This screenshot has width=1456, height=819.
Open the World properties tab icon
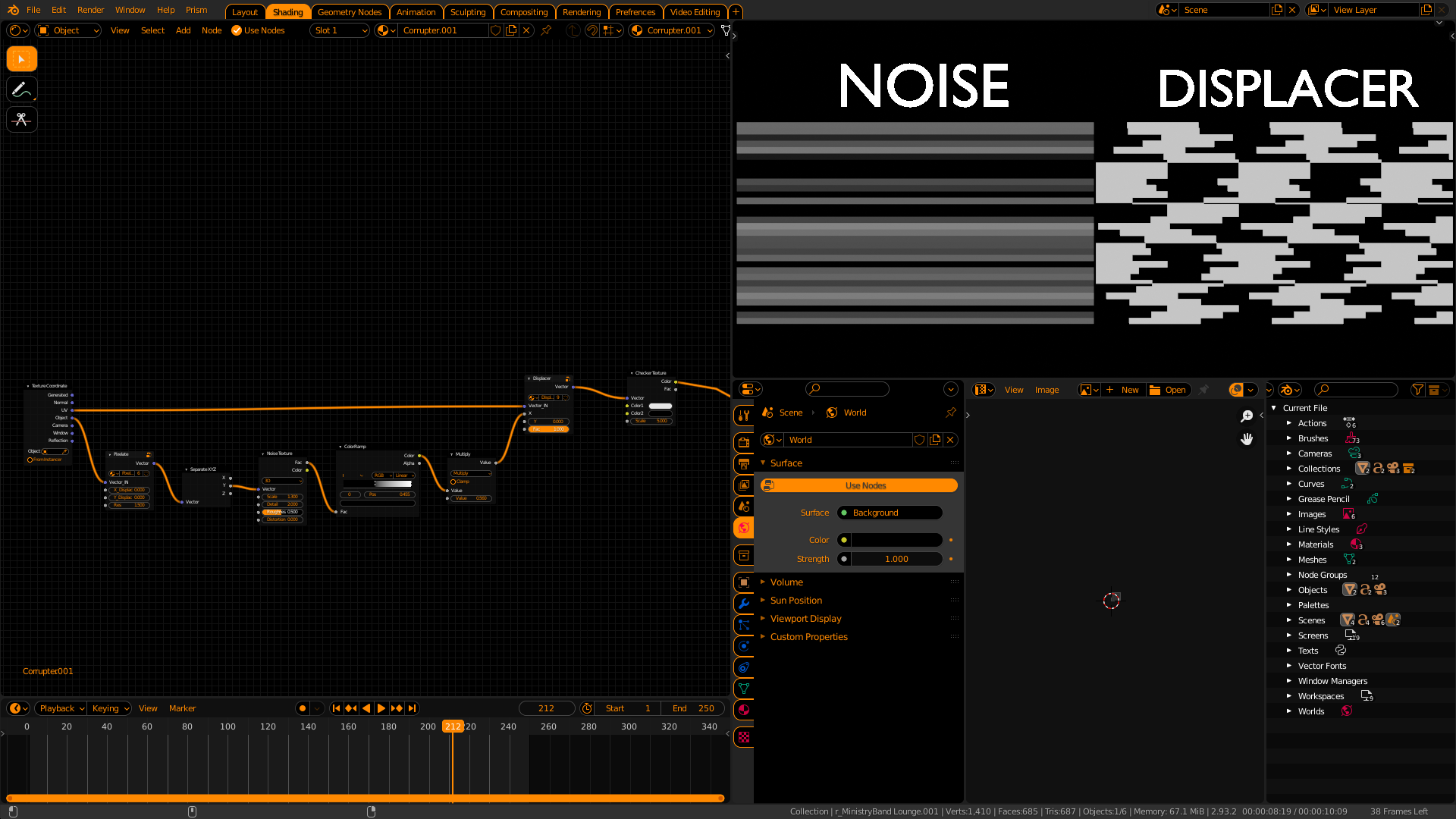point(744,528)
